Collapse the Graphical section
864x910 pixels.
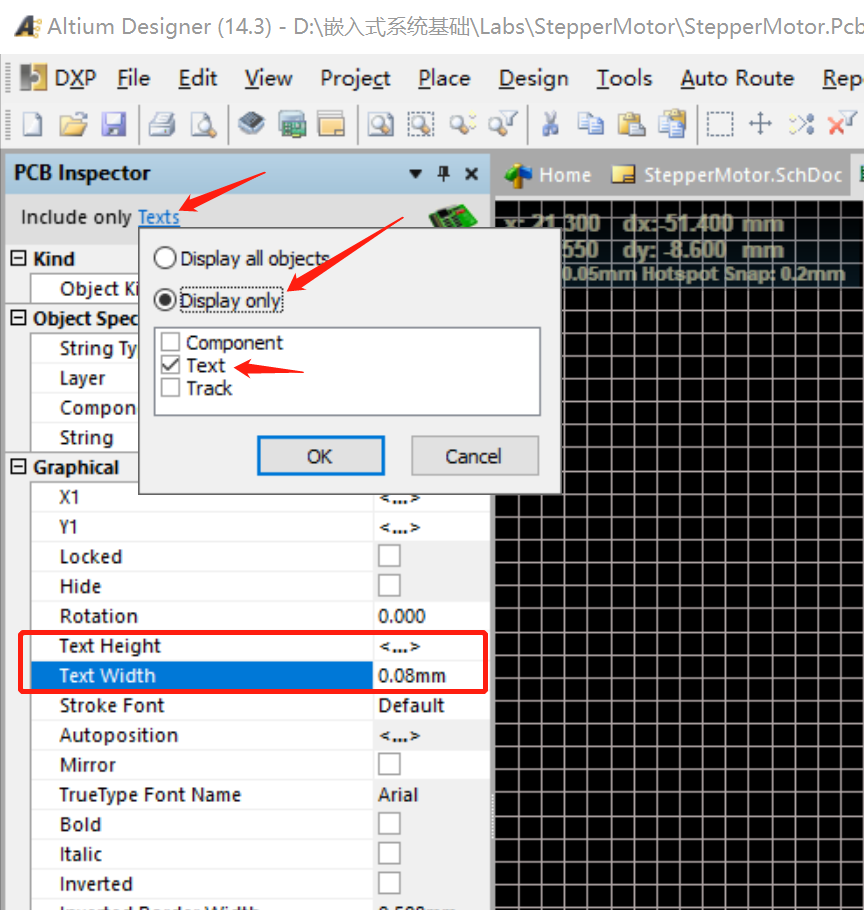[19, 466]
